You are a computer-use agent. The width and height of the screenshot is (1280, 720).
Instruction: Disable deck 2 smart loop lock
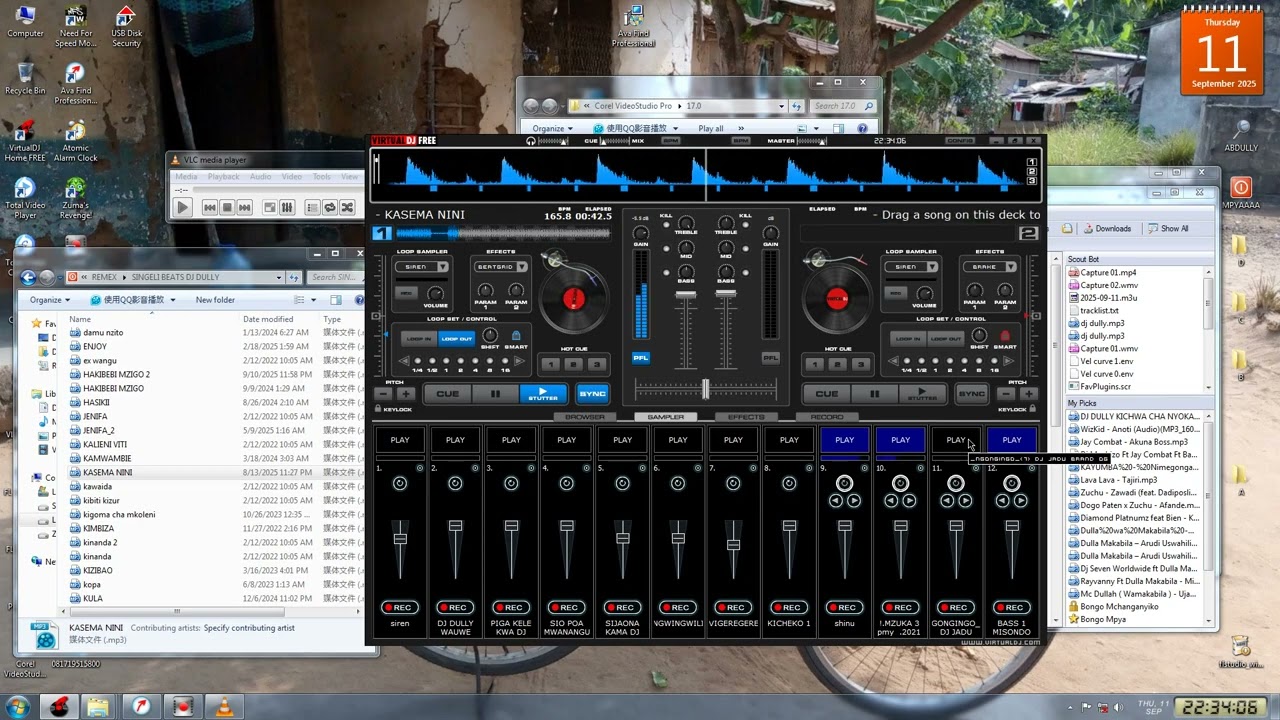1005,337
